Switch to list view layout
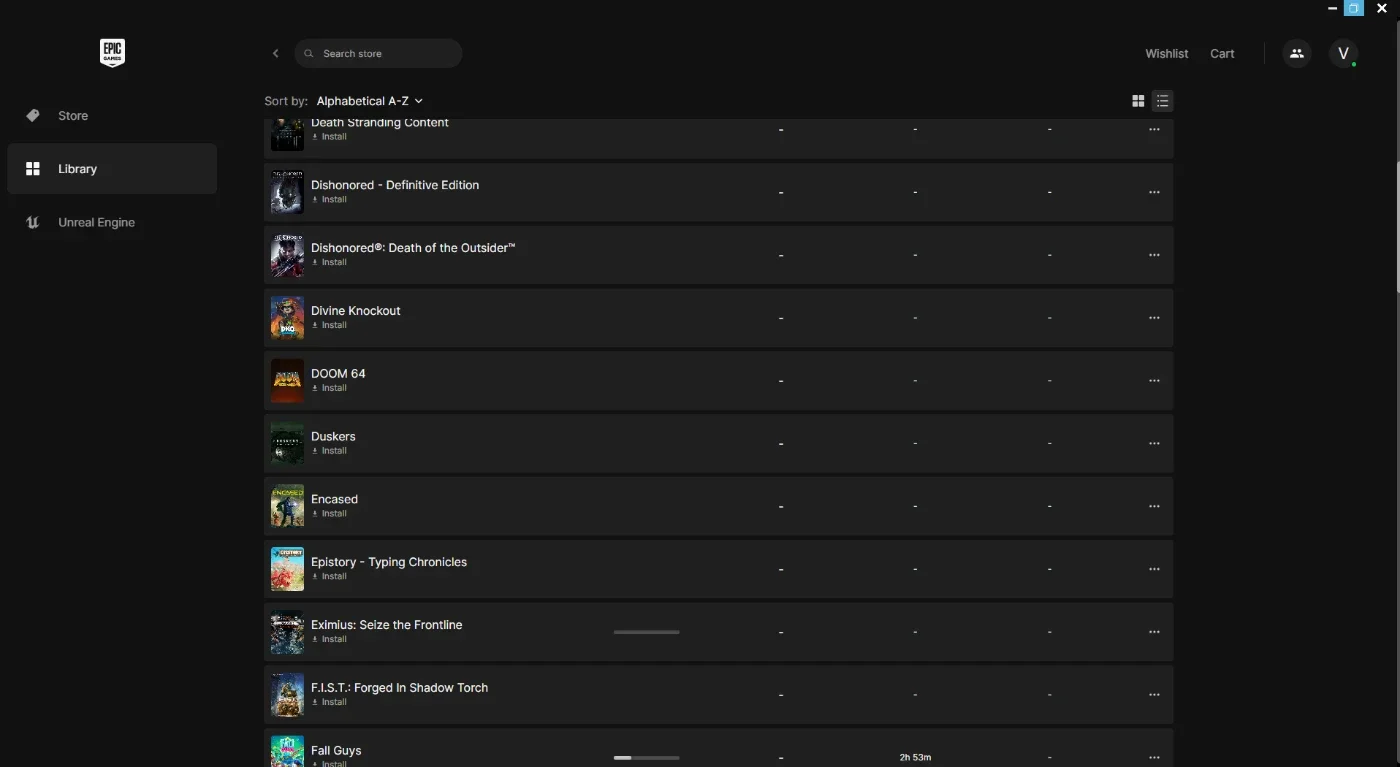Screen dimensions: 1400x767 pos(1162,101)
